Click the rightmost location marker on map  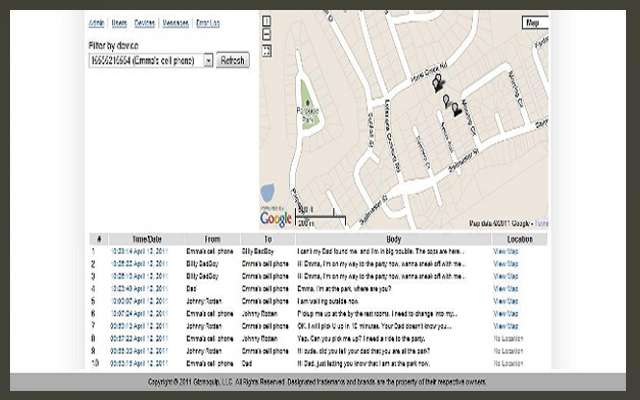click(457, 109)
